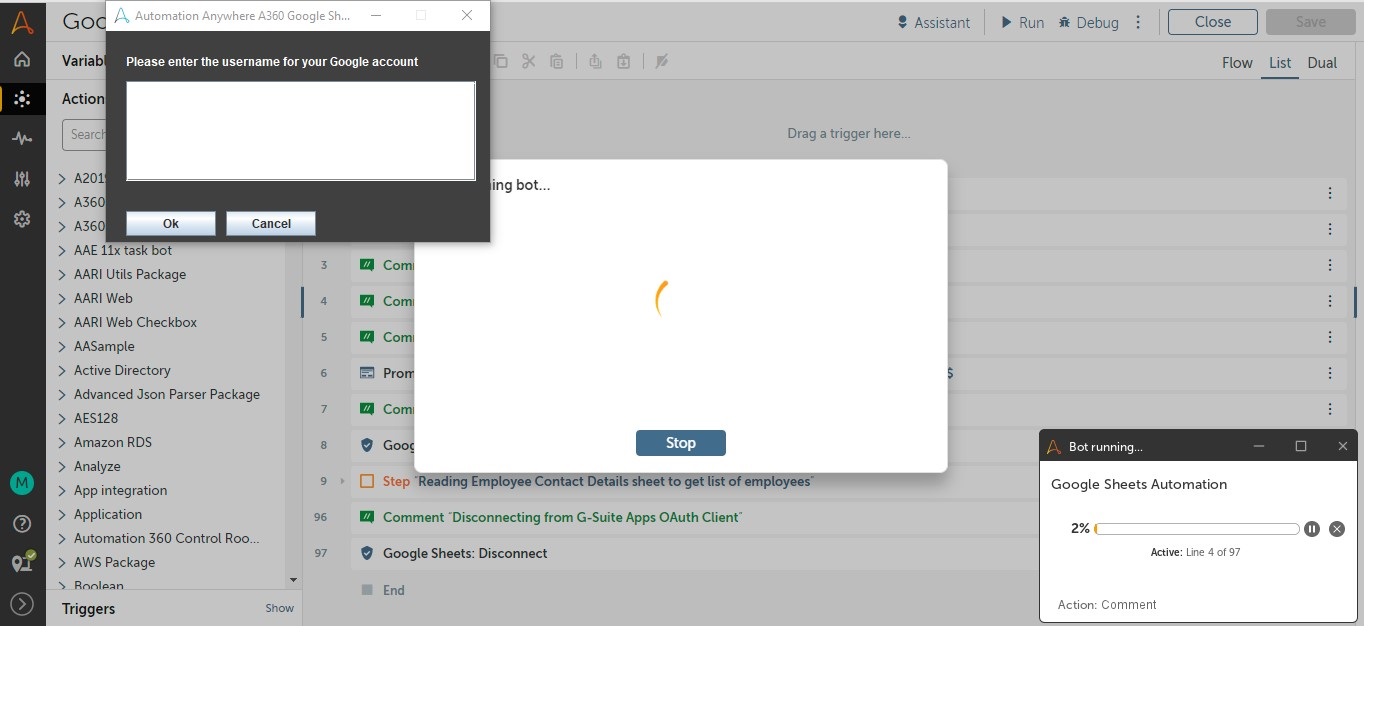
Task: Click the Stop button in the running bot popup
Action: [681, 443]
